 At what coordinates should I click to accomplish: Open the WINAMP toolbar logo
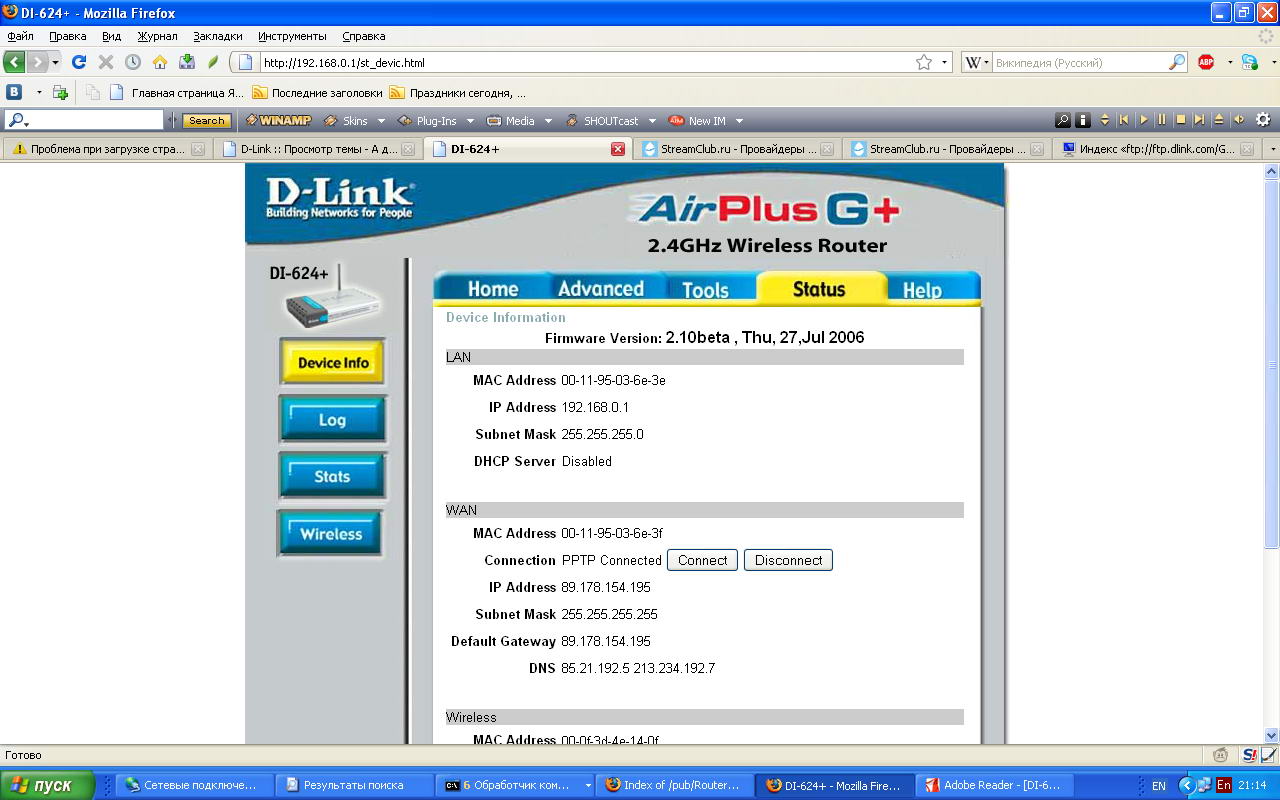click(x=279, y=121)
